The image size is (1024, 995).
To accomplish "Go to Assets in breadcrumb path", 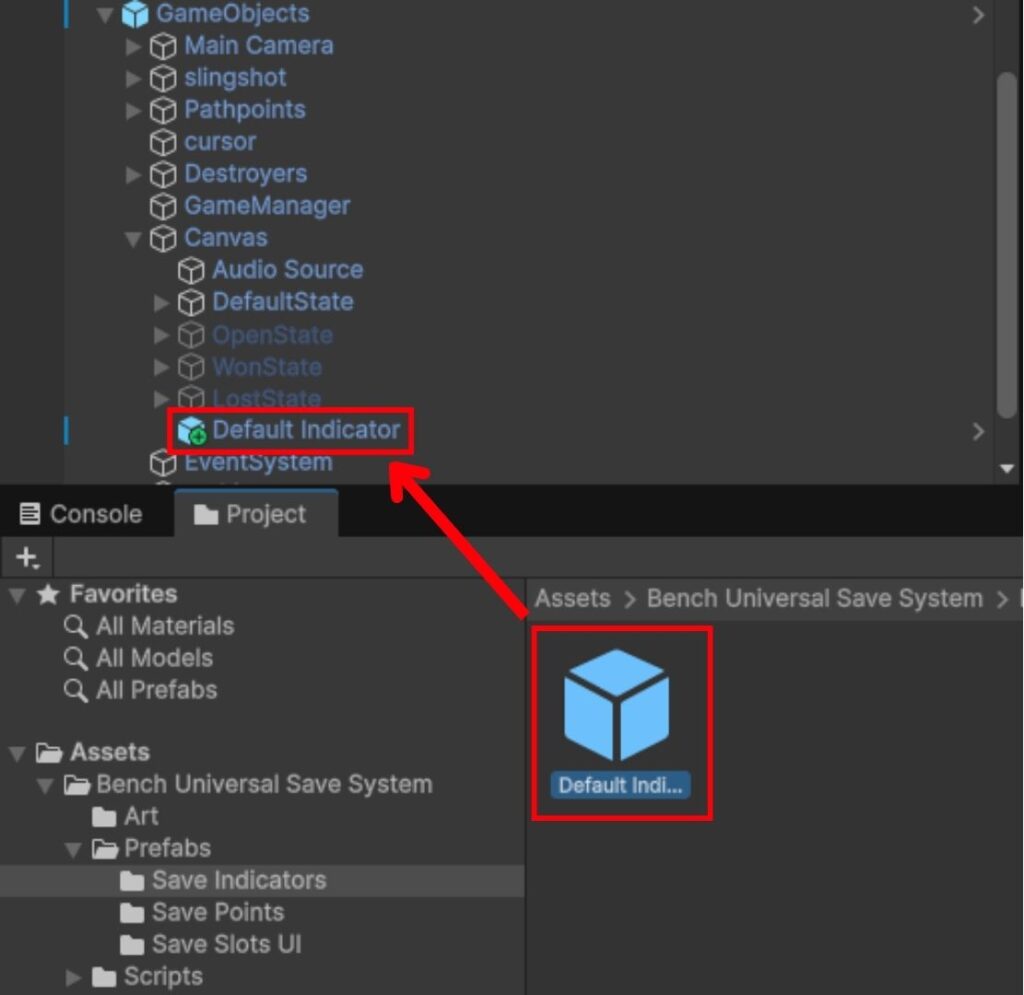I will coord(572,599).
